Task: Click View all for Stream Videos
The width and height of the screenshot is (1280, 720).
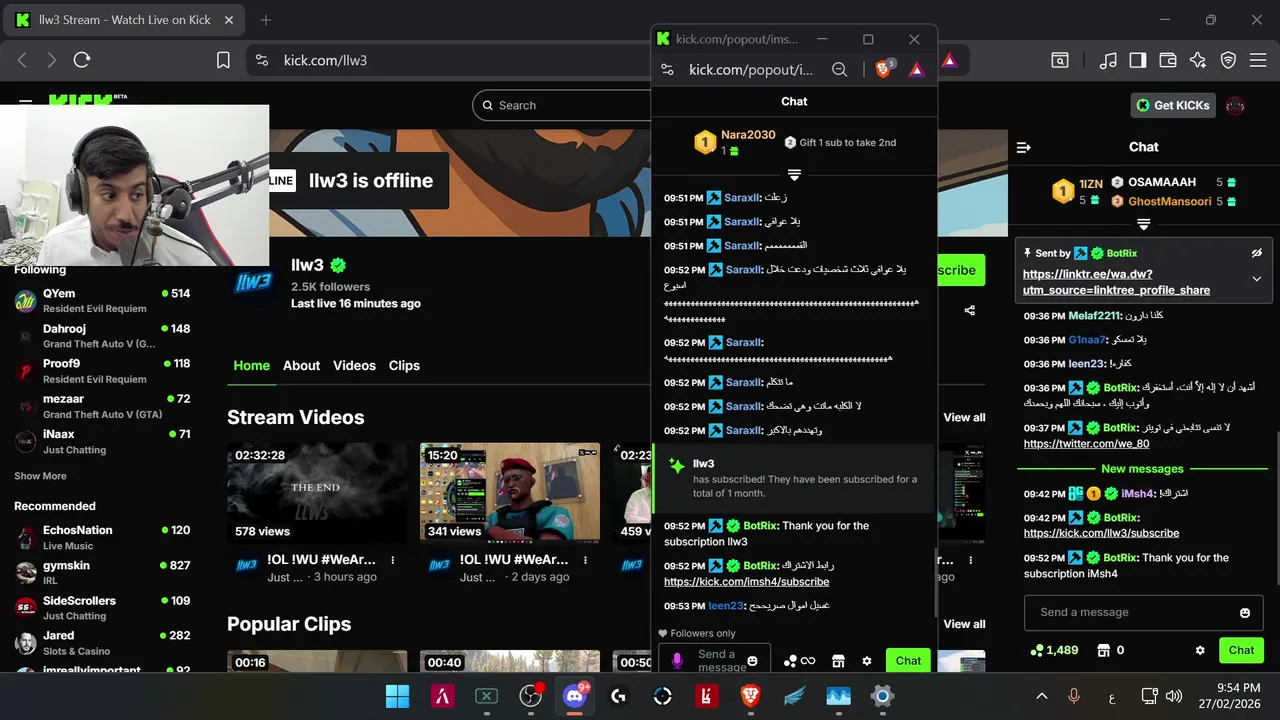Action: tap(964, 417)
